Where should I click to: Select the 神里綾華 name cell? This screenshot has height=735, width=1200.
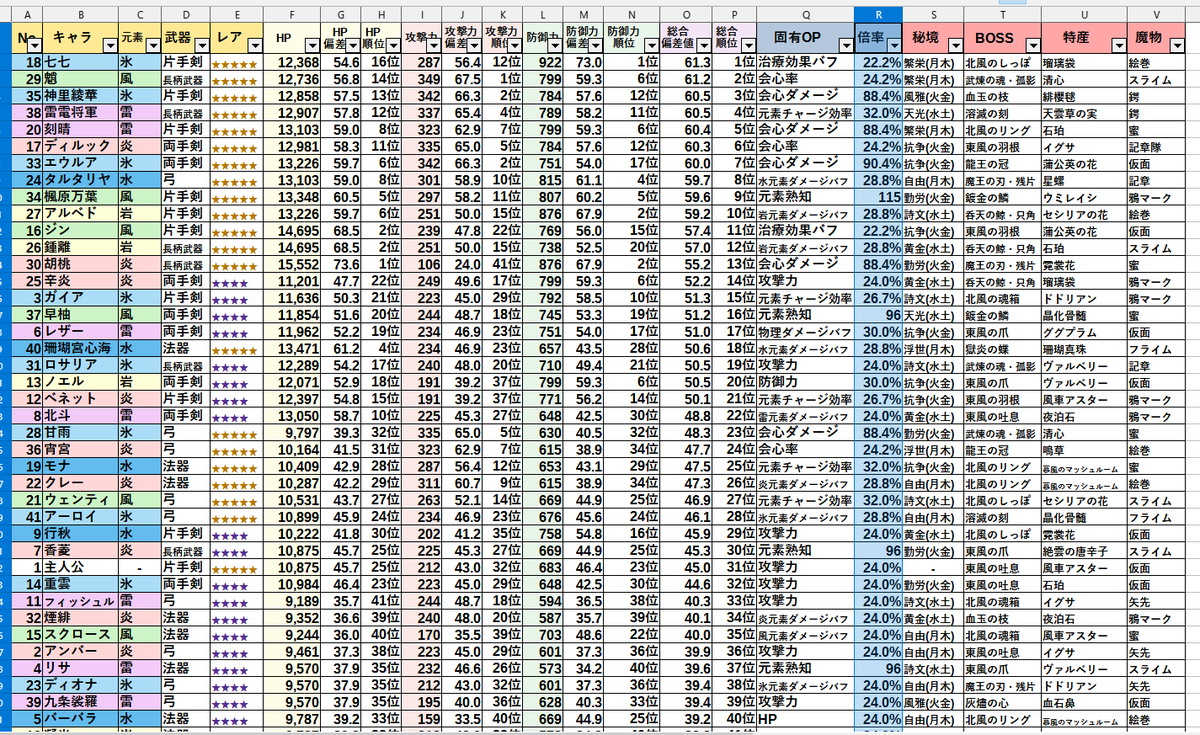coord(81,96)
